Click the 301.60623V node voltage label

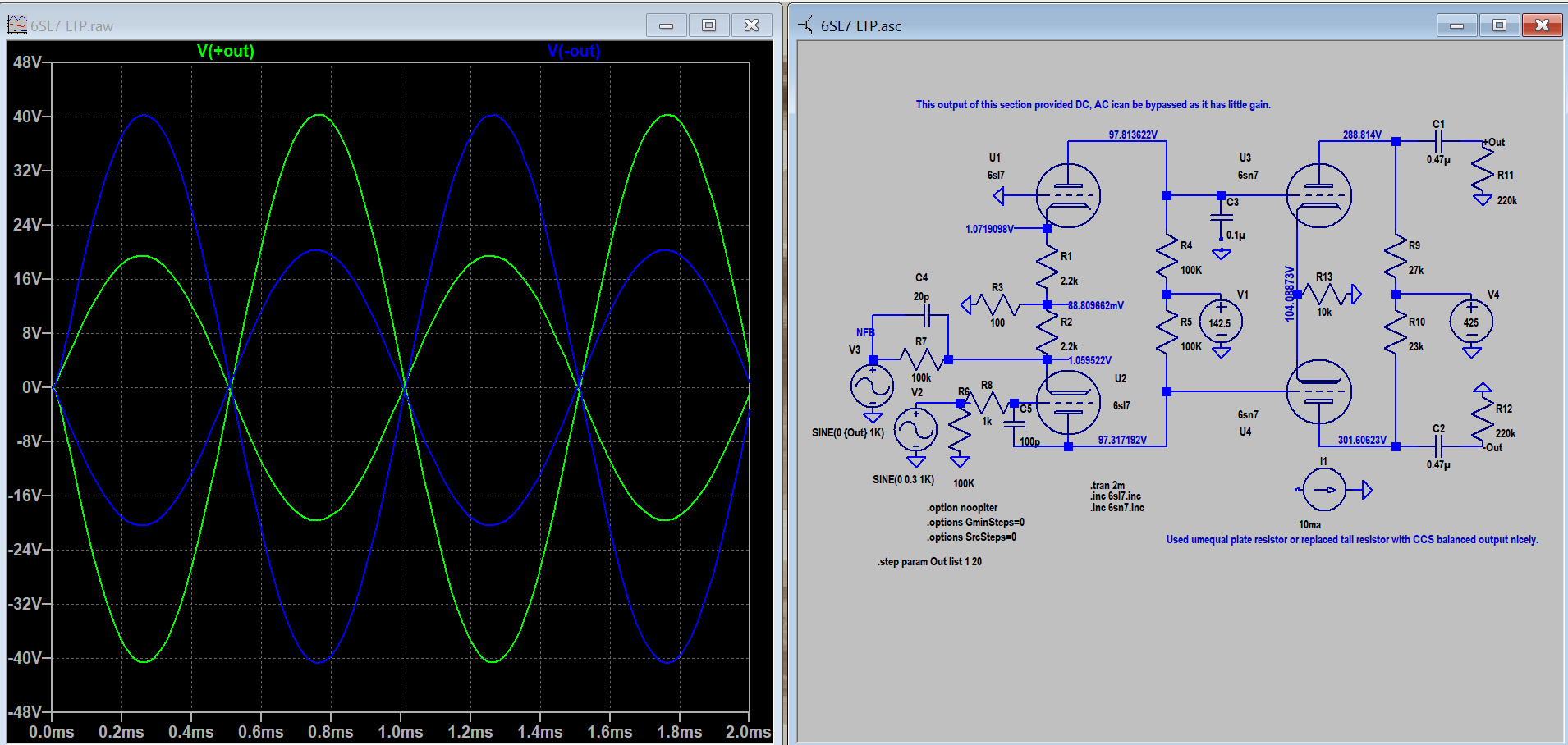point(1362,441)
